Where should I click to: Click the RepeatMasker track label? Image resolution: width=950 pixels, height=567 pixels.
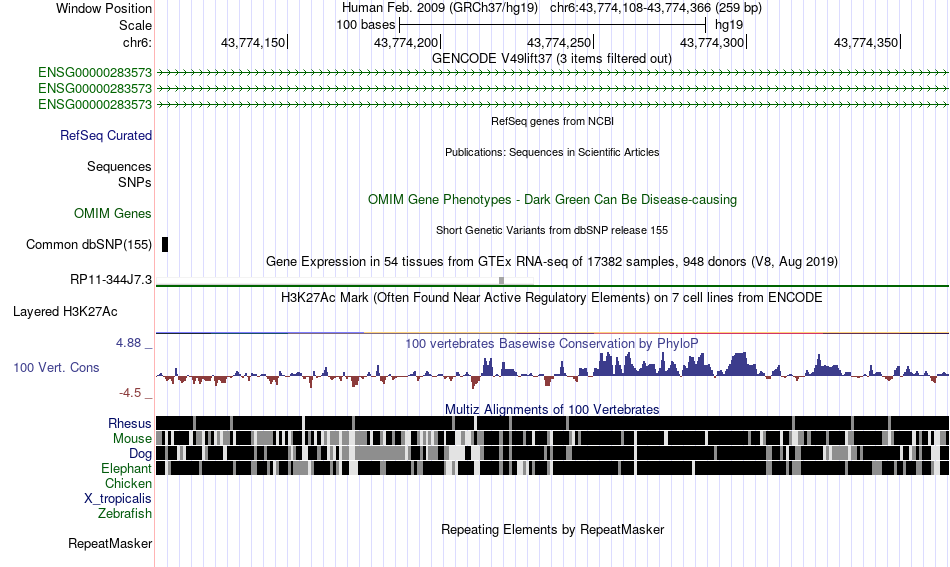pyautogui.click(x=110, y=544)
